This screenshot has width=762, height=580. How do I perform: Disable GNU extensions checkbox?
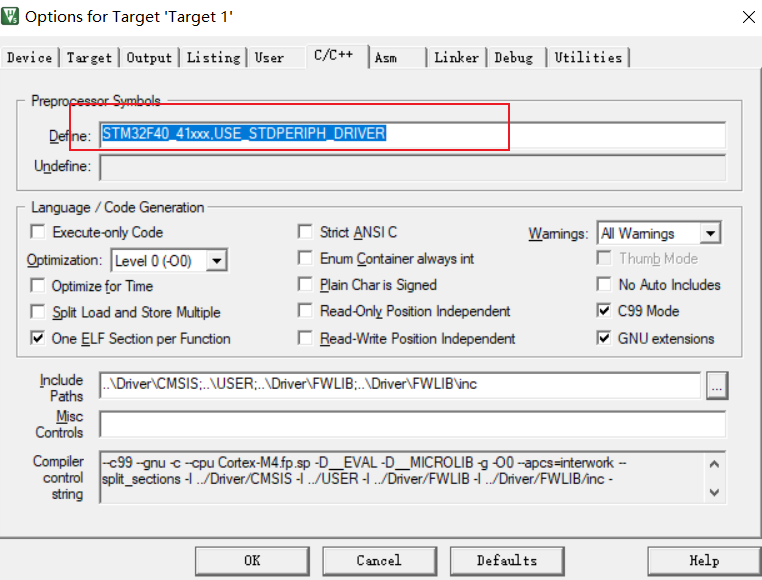pos(604,338)
